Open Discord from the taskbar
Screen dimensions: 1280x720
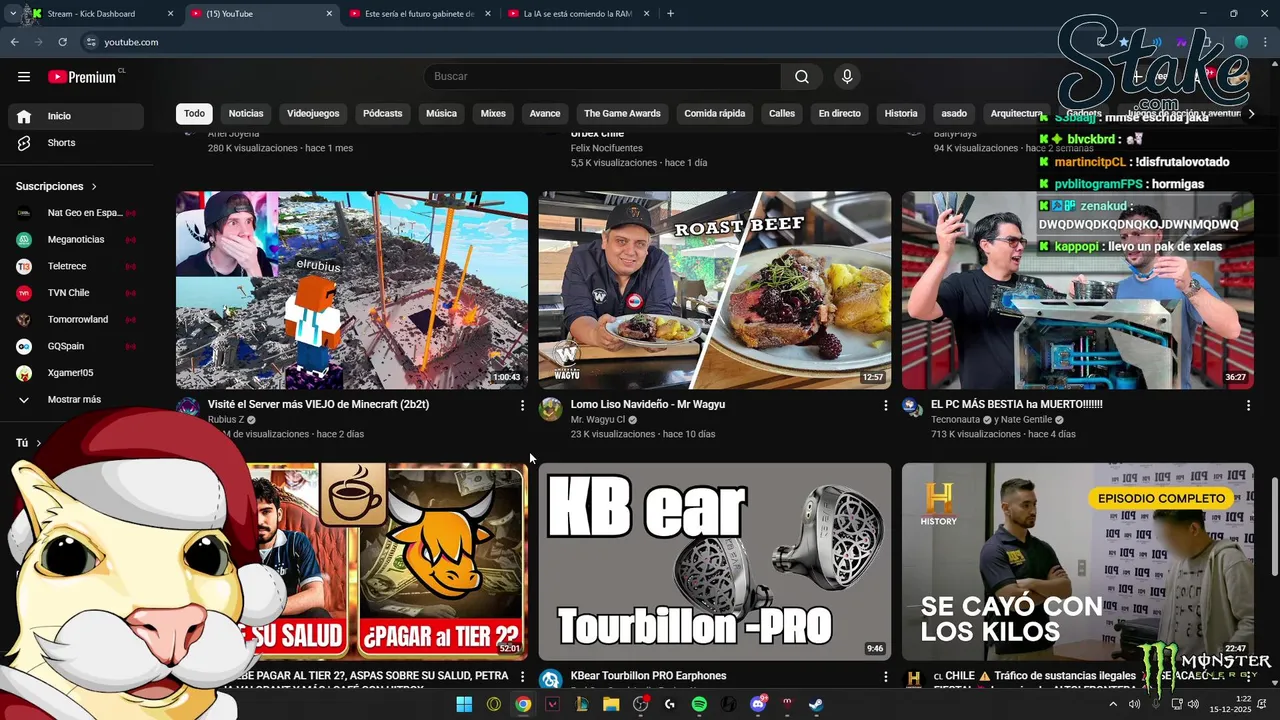pos(758,705)
